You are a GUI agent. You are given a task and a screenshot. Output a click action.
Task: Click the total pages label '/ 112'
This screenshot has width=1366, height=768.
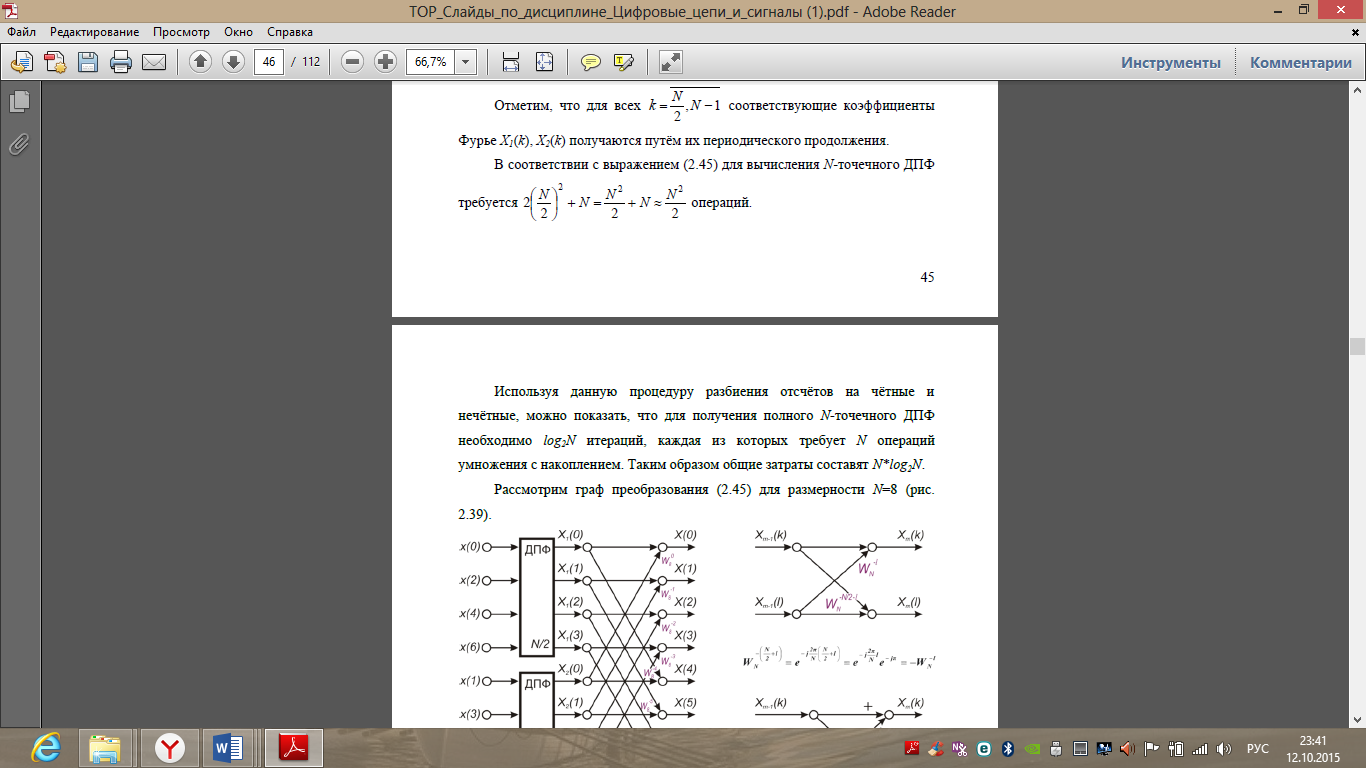[x=305, y=62]
